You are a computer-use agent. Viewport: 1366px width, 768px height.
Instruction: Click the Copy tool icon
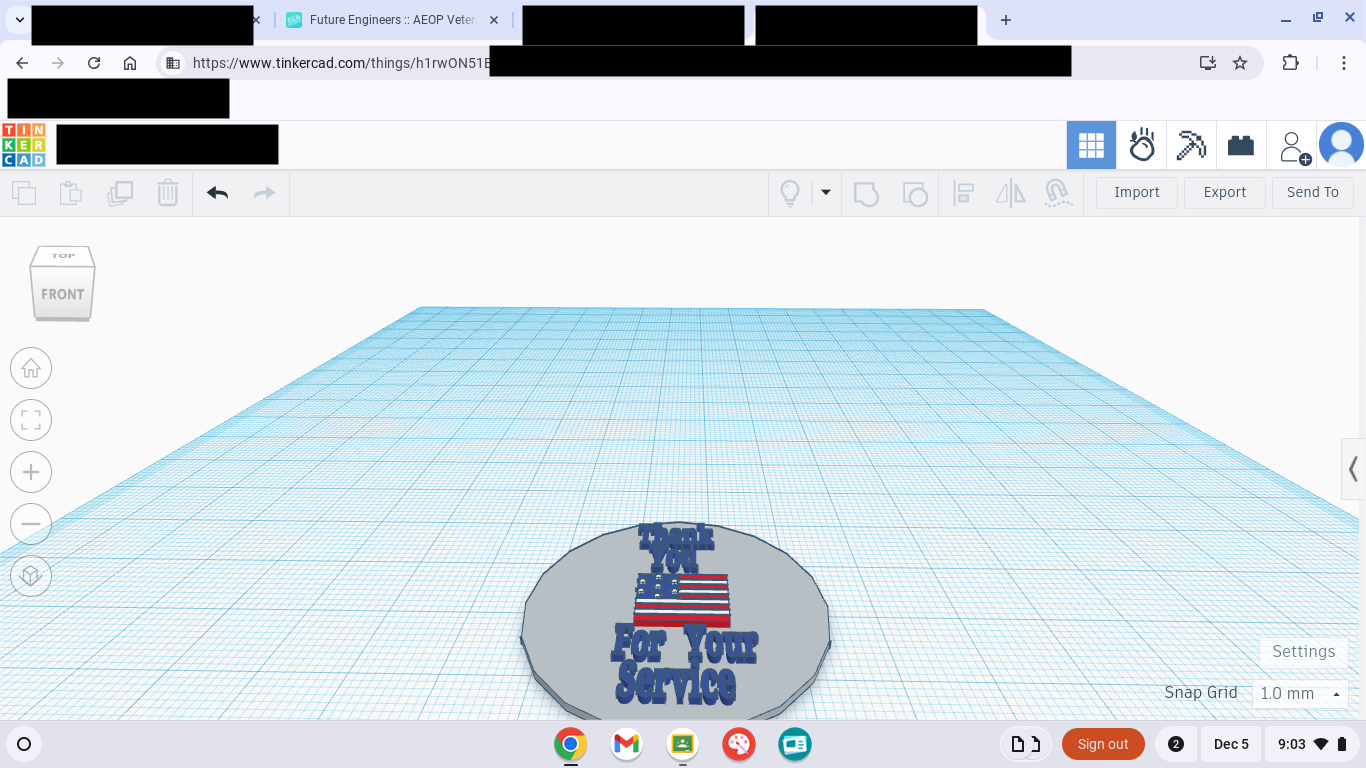click(x=24, y=193)
